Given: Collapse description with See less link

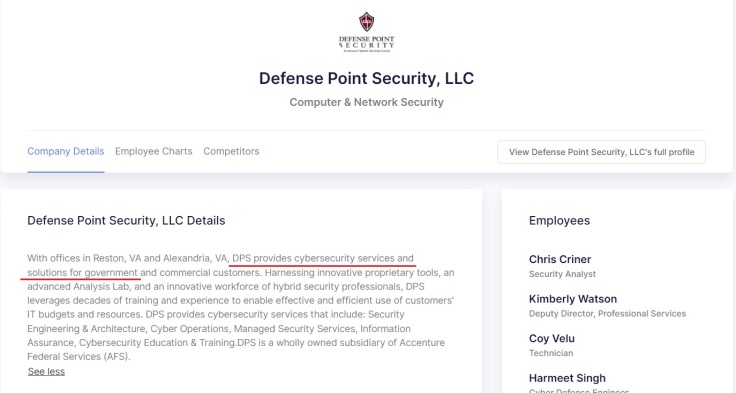Looking at the screenshot, I should point(46,371).
